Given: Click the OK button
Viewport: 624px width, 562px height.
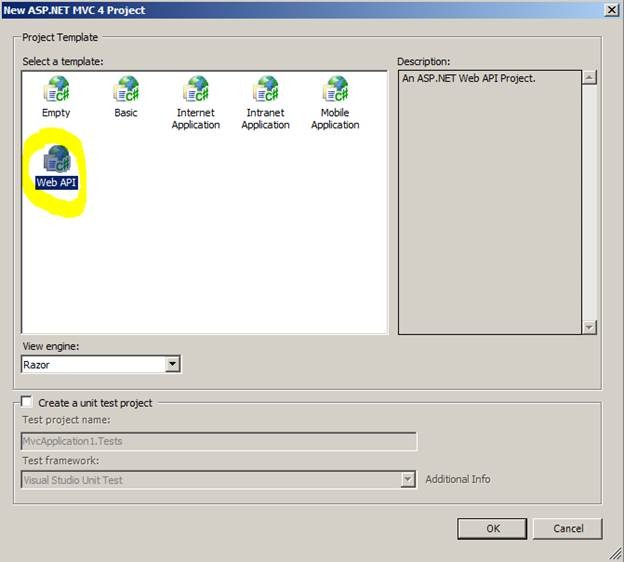Looking at the screenshot, I should click(492, 529).
